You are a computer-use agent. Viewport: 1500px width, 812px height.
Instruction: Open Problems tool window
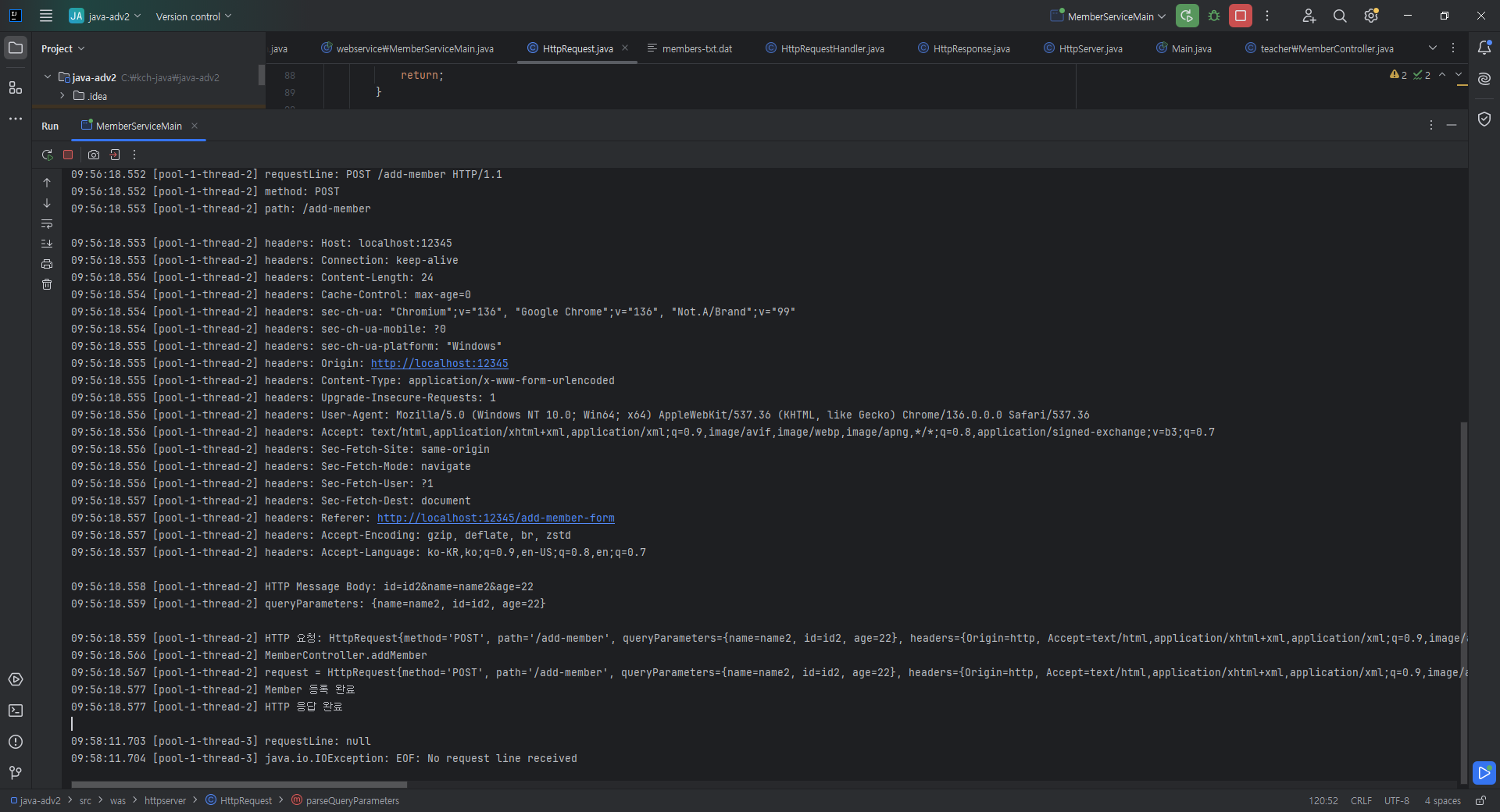point(16,742)
